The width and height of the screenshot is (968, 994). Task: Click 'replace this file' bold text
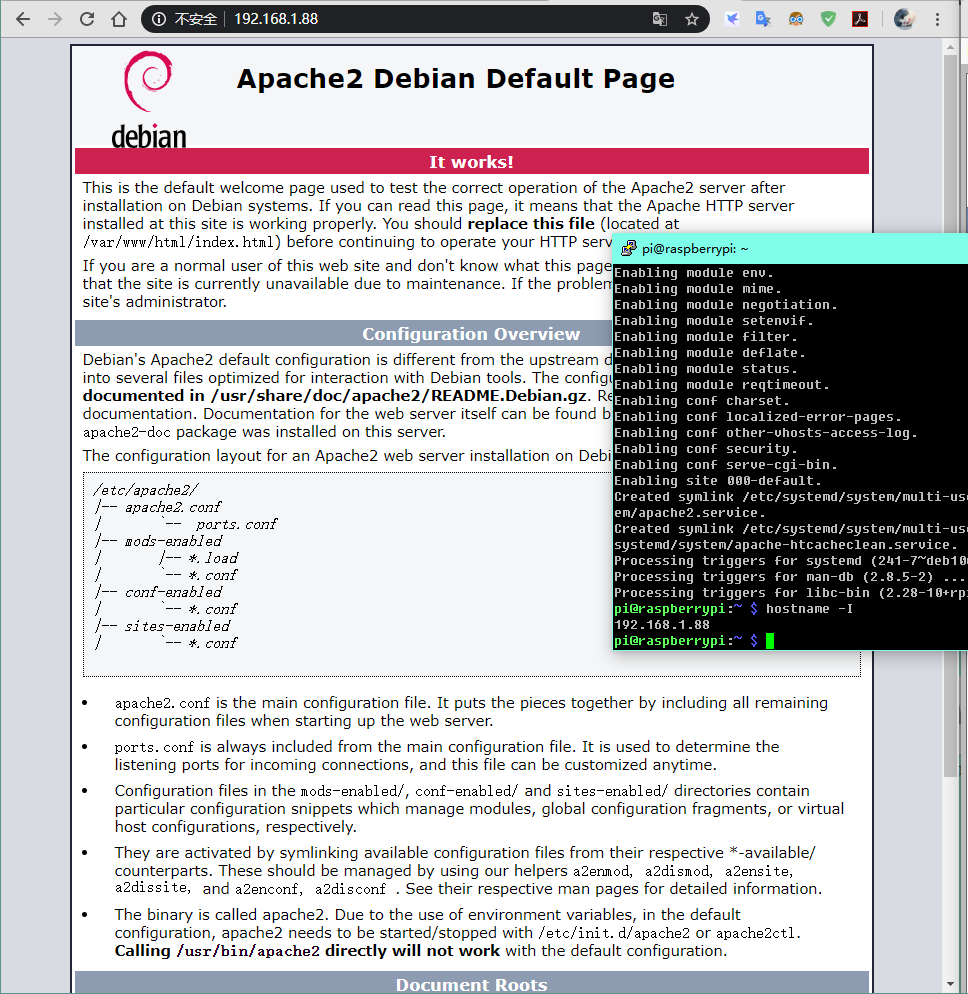pos(531,224)
